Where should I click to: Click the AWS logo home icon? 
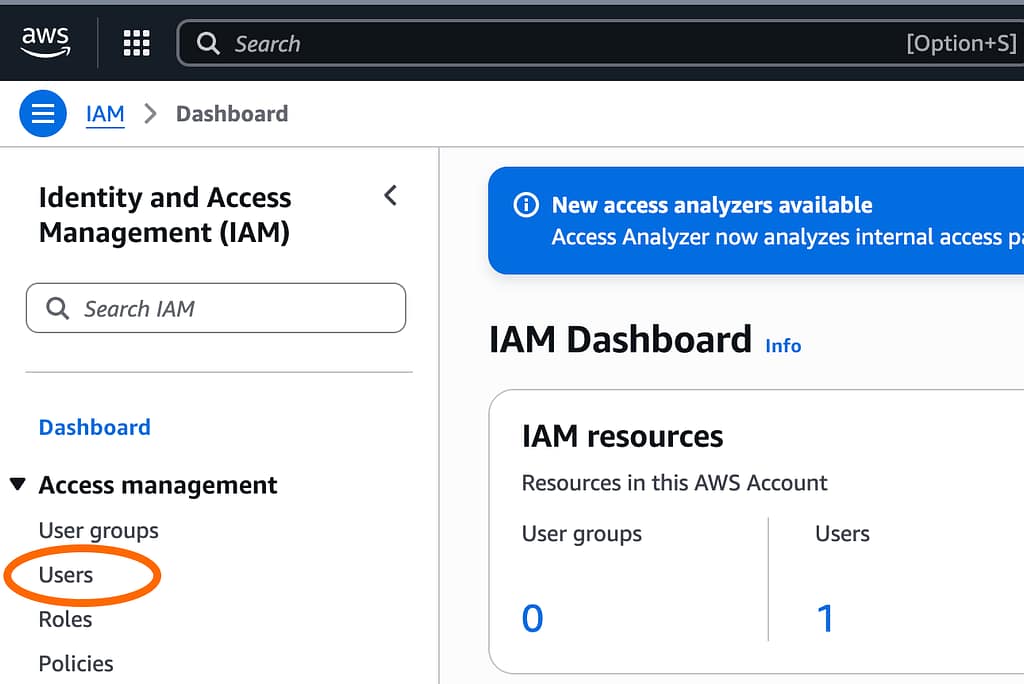[x=46, y=42]
